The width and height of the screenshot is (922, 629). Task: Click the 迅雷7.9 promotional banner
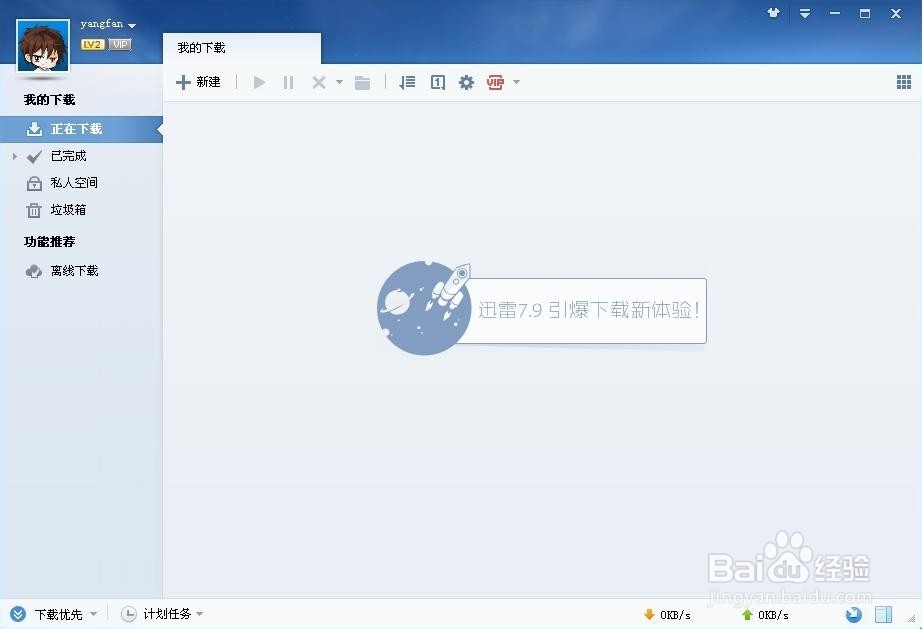point(542,308)
